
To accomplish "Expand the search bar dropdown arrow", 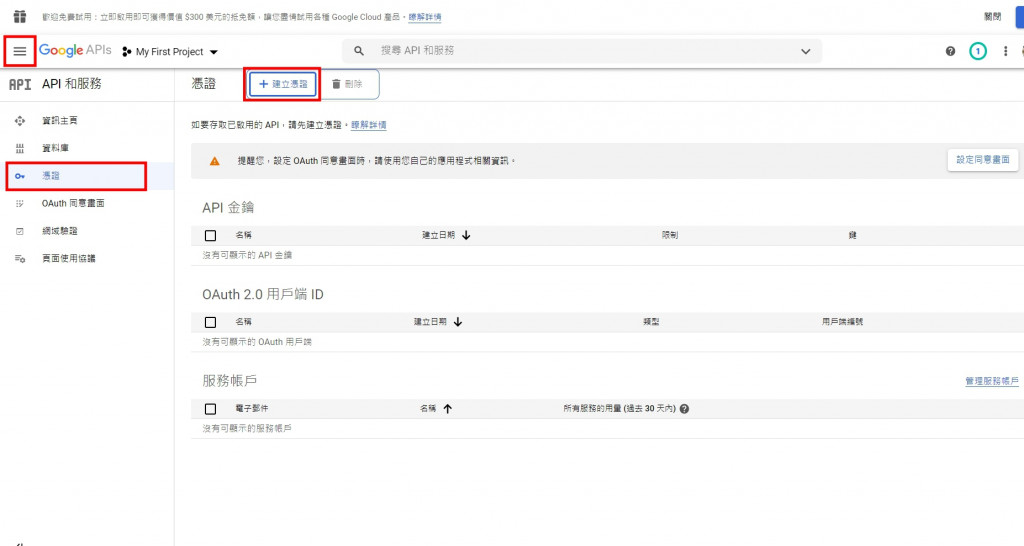I will pos(805,51).
